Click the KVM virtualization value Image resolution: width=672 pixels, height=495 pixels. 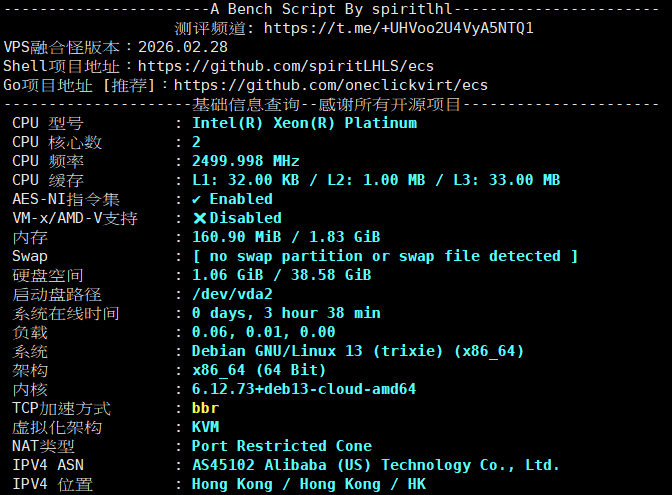click(205, 427)
